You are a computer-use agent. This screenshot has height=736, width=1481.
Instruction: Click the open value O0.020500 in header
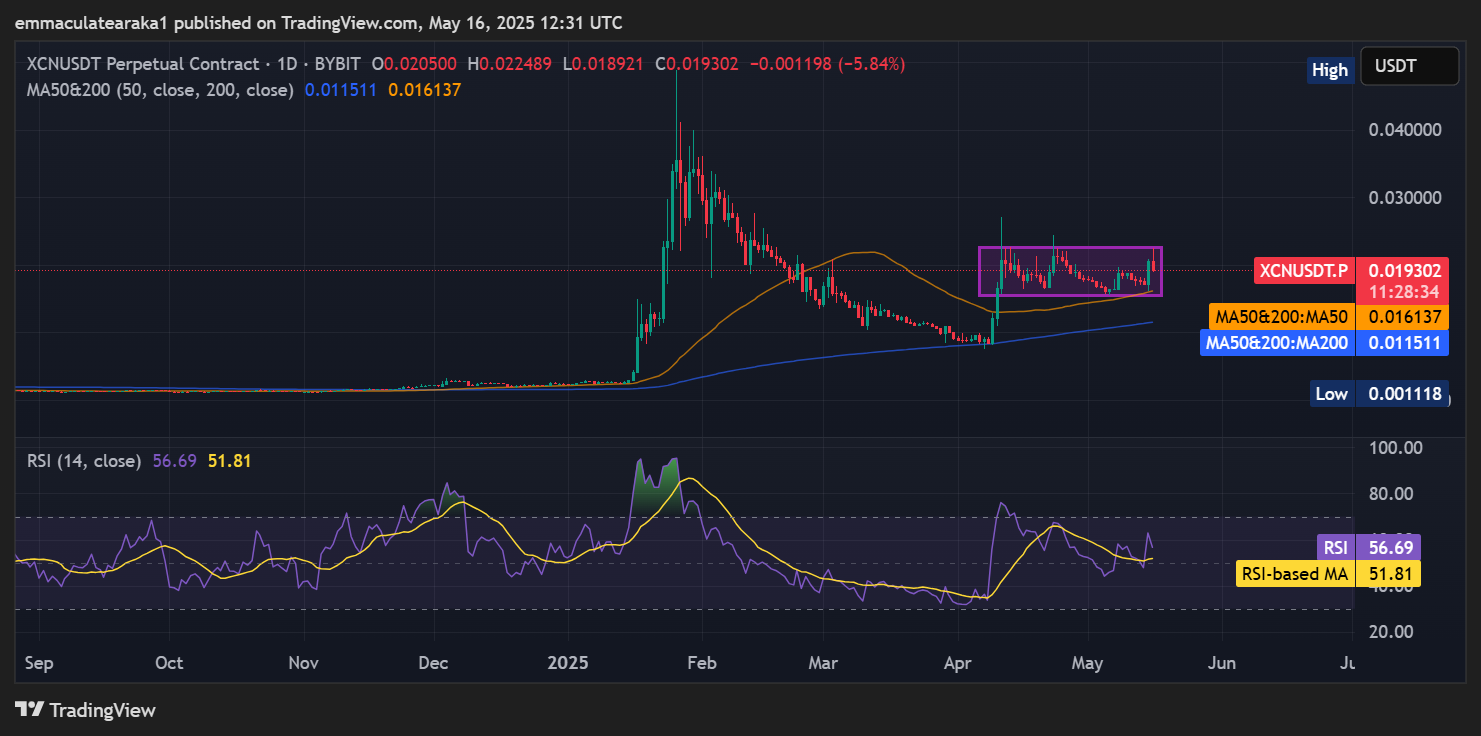[x=415, y=64]
